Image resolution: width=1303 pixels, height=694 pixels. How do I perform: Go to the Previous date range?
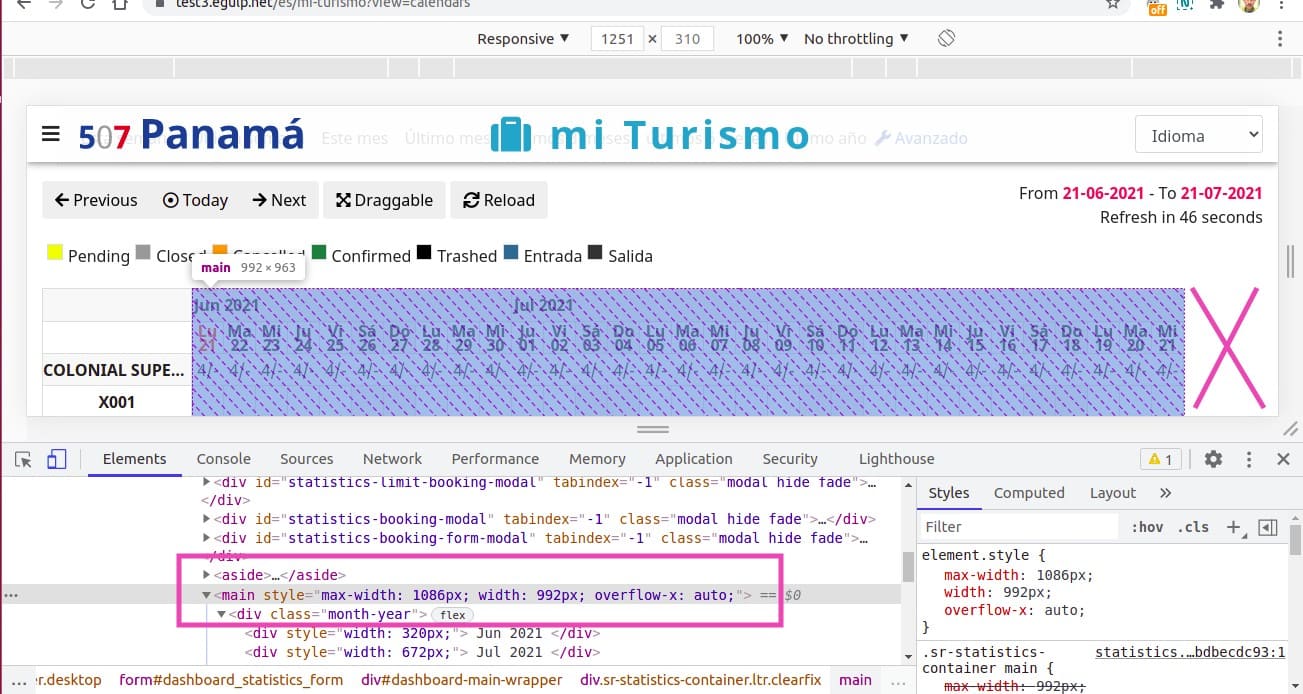[x=95, y=200]
